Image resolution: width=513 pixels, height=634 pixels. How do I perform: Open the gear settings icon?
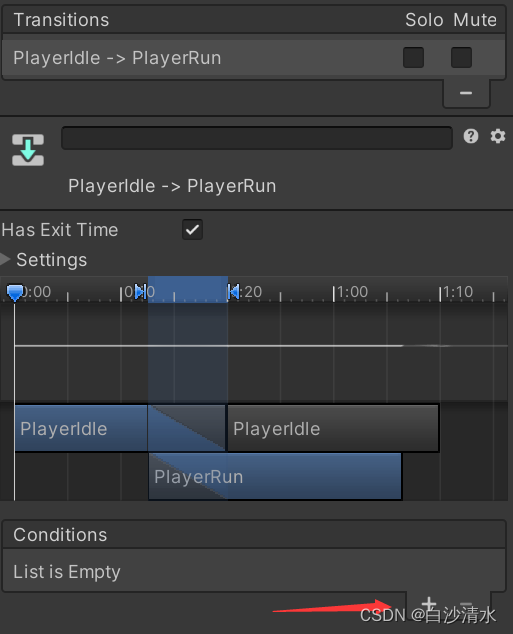pyautogui.click(x=498, y=136)
